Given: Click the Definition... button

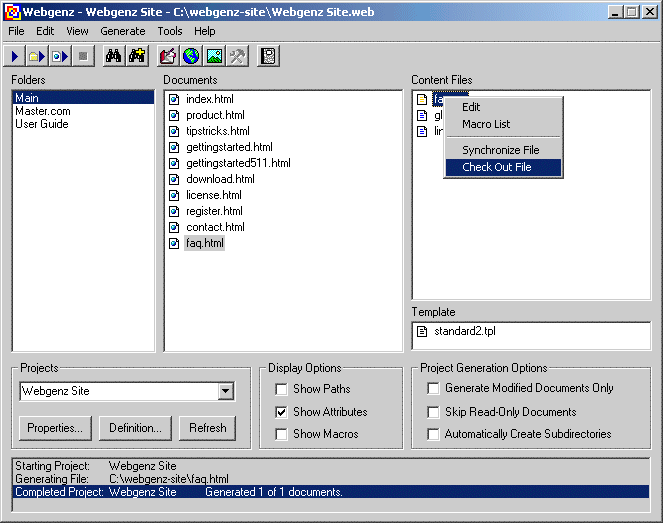Looking at the screenshot, I should (135, 428).
